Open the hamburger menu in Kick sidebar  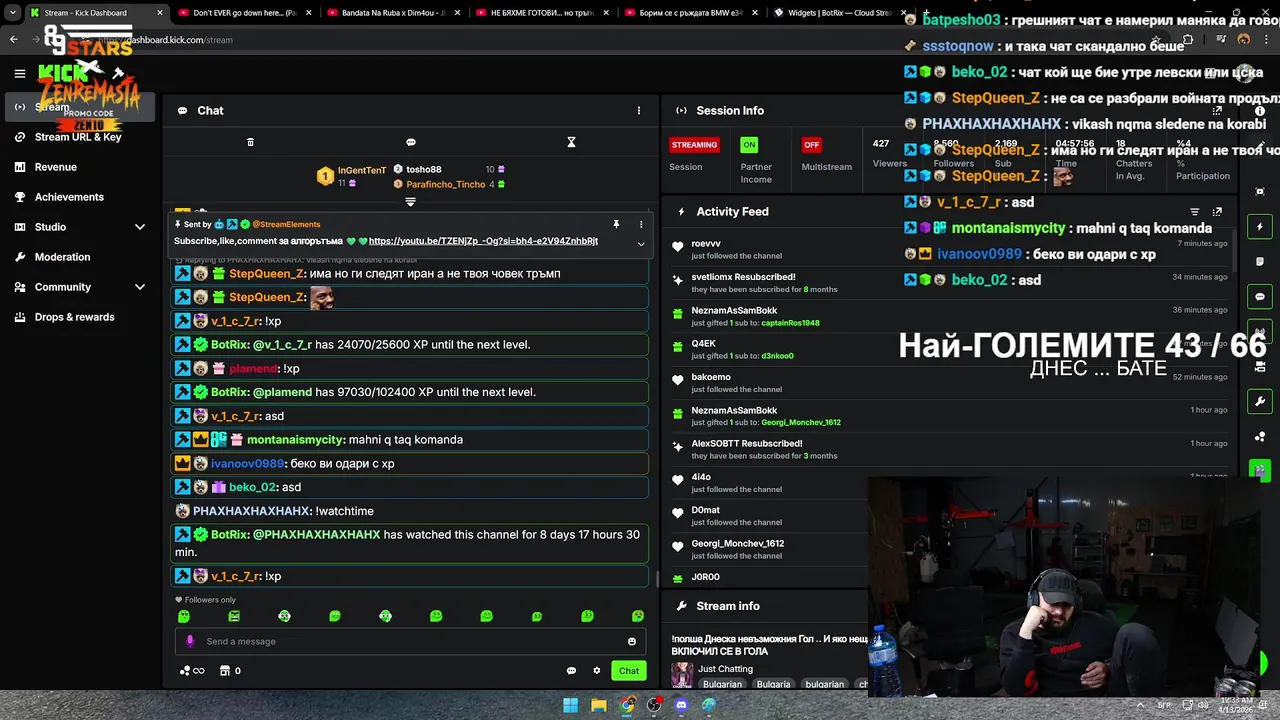pyautogui.click(x=19, y=73)
